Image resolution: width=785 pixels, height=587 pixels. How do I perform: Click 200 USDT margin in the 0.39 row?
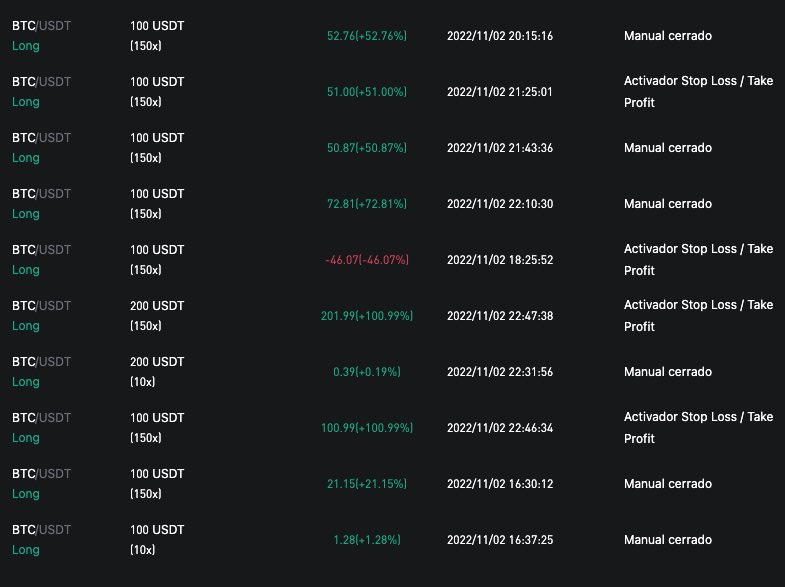[x=157, y=362]
